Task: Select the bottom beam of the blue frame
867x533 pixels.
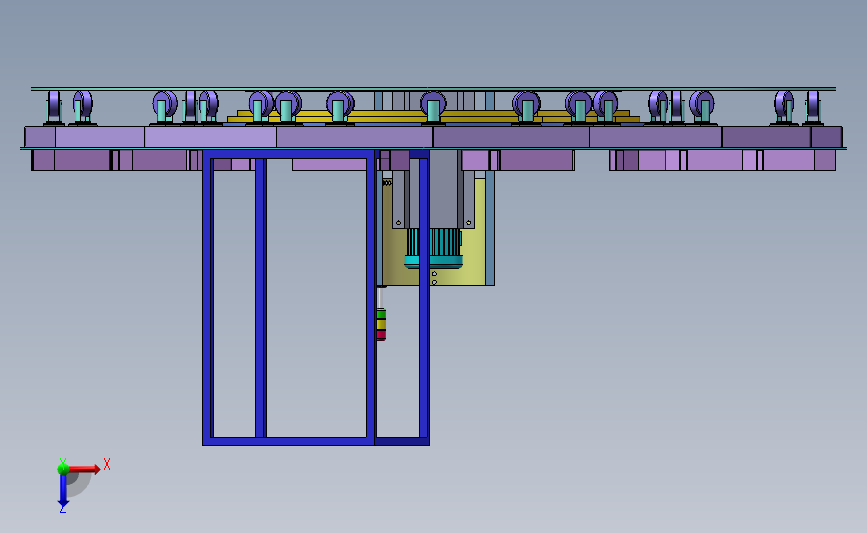Action: click(316, 441)
